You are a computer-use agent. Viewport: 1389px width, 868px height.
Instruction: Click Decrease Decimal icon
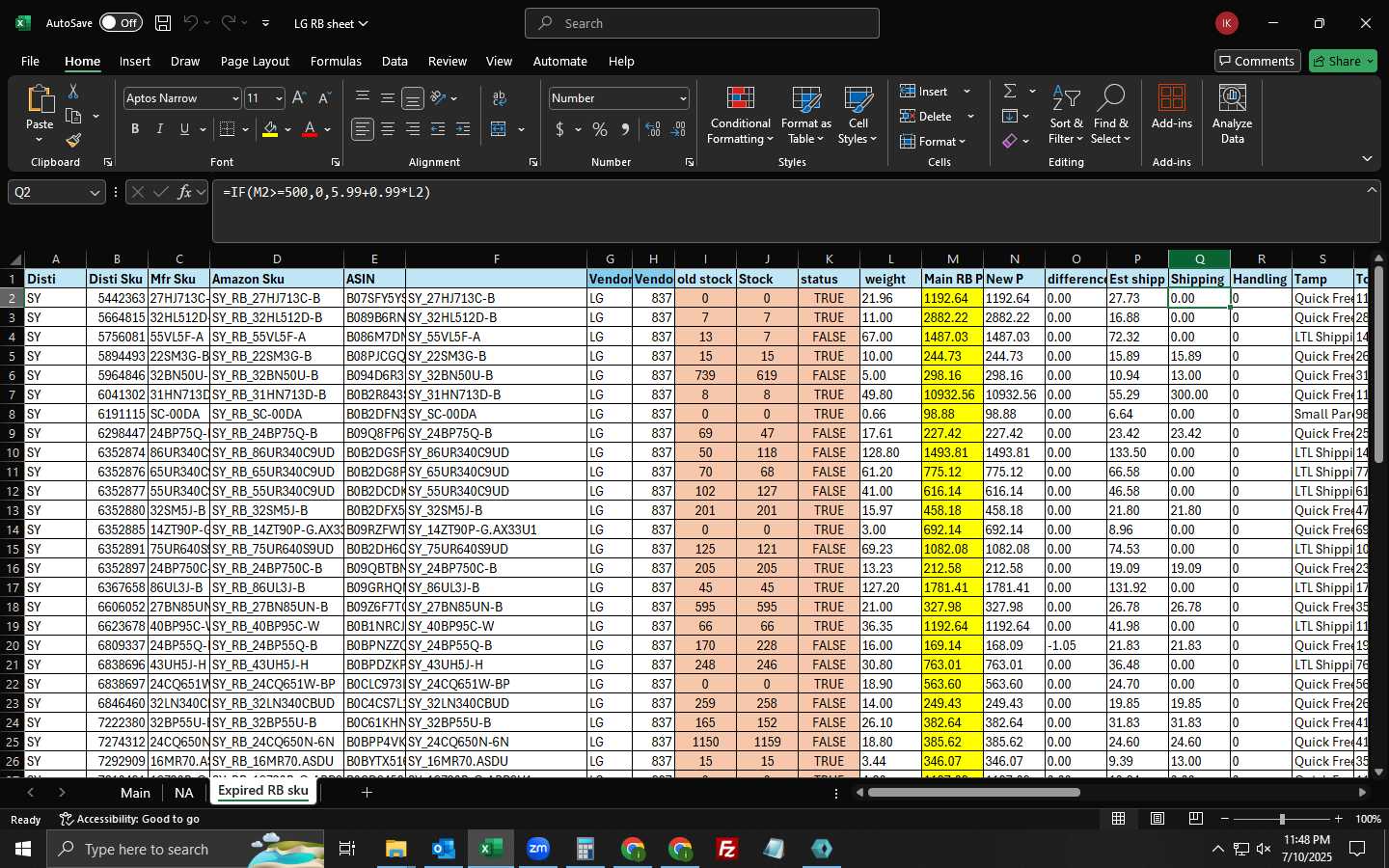[x=678, y=129]
